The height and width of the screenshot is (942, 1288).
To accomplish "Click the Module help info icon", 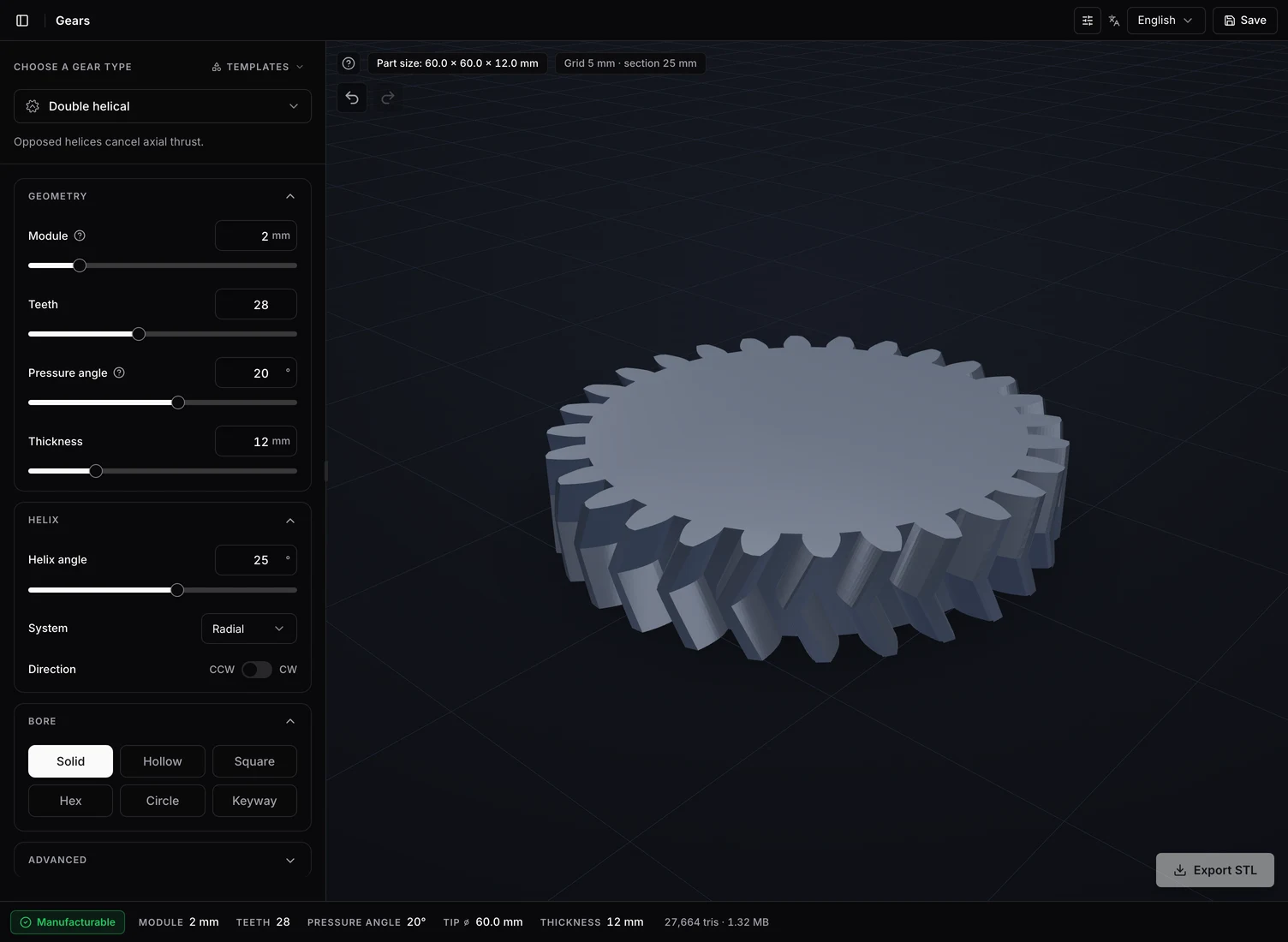I will click(x=80, y=235).
